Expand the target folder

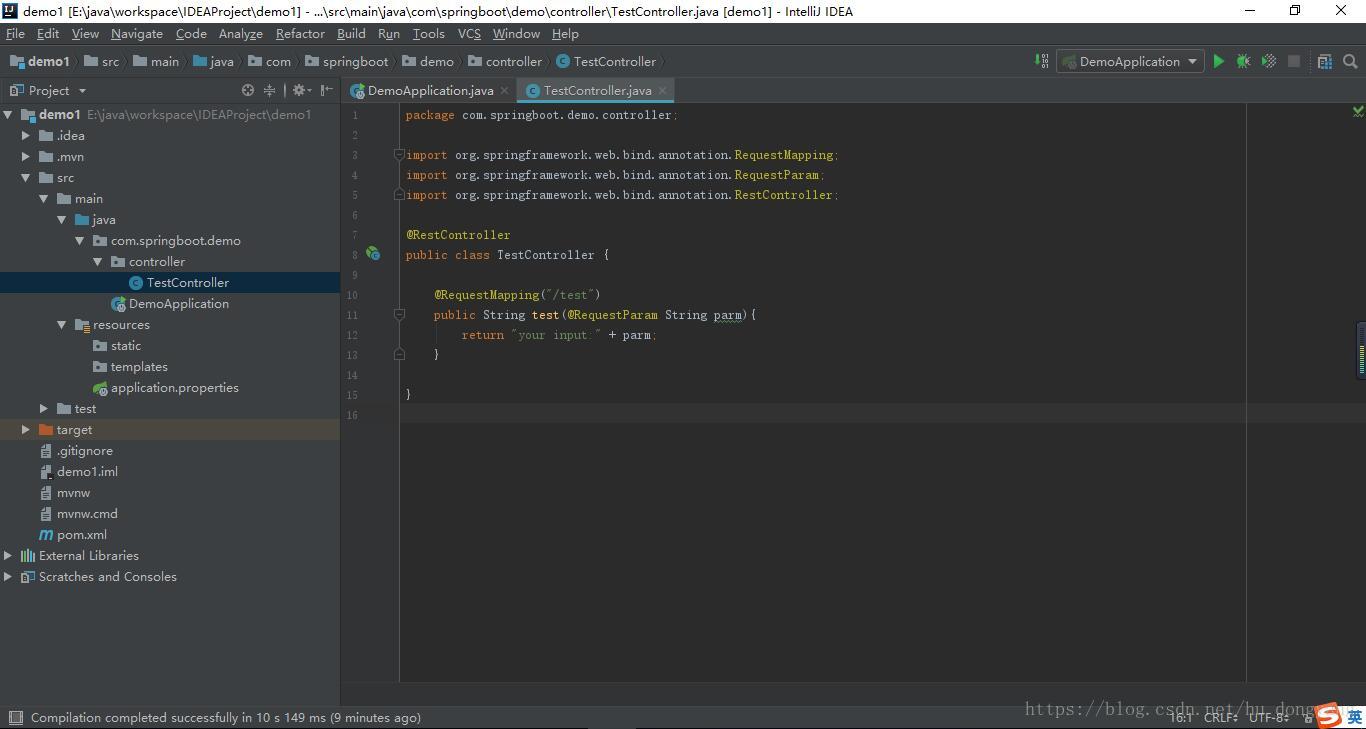(x=26, y=429)
